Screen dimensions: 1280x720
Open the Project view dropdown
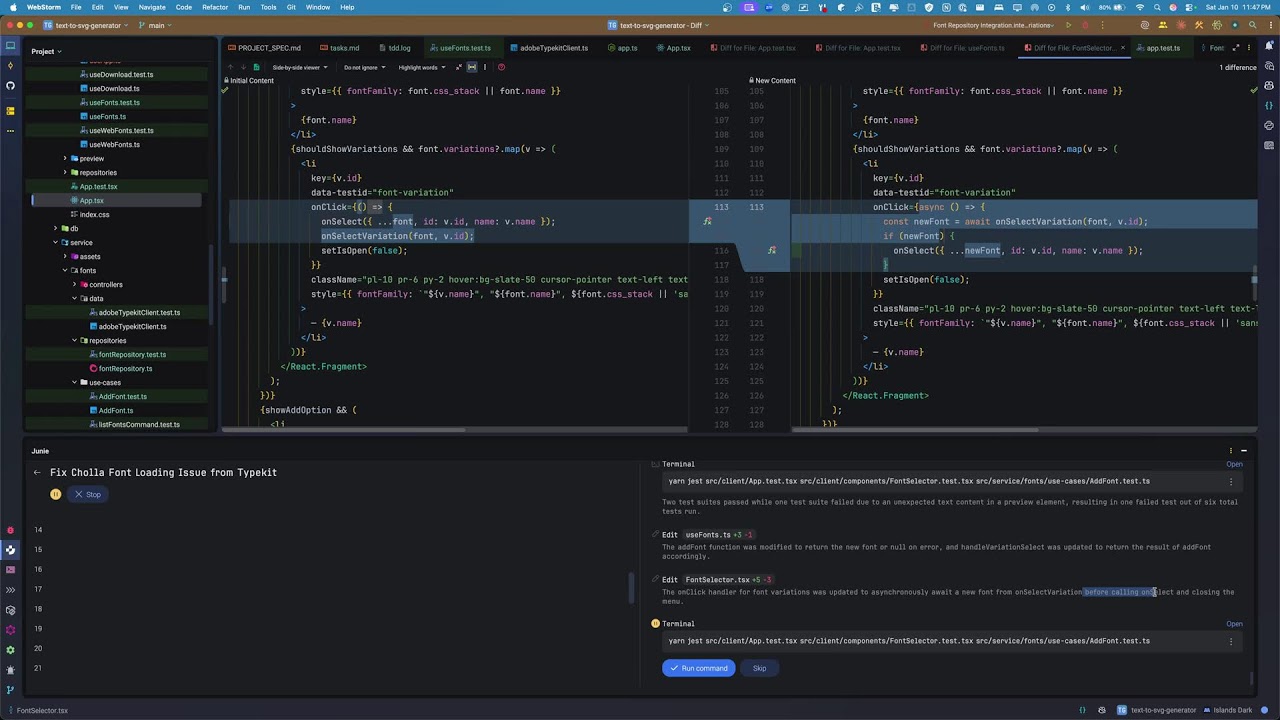click(x=46, y=51)
